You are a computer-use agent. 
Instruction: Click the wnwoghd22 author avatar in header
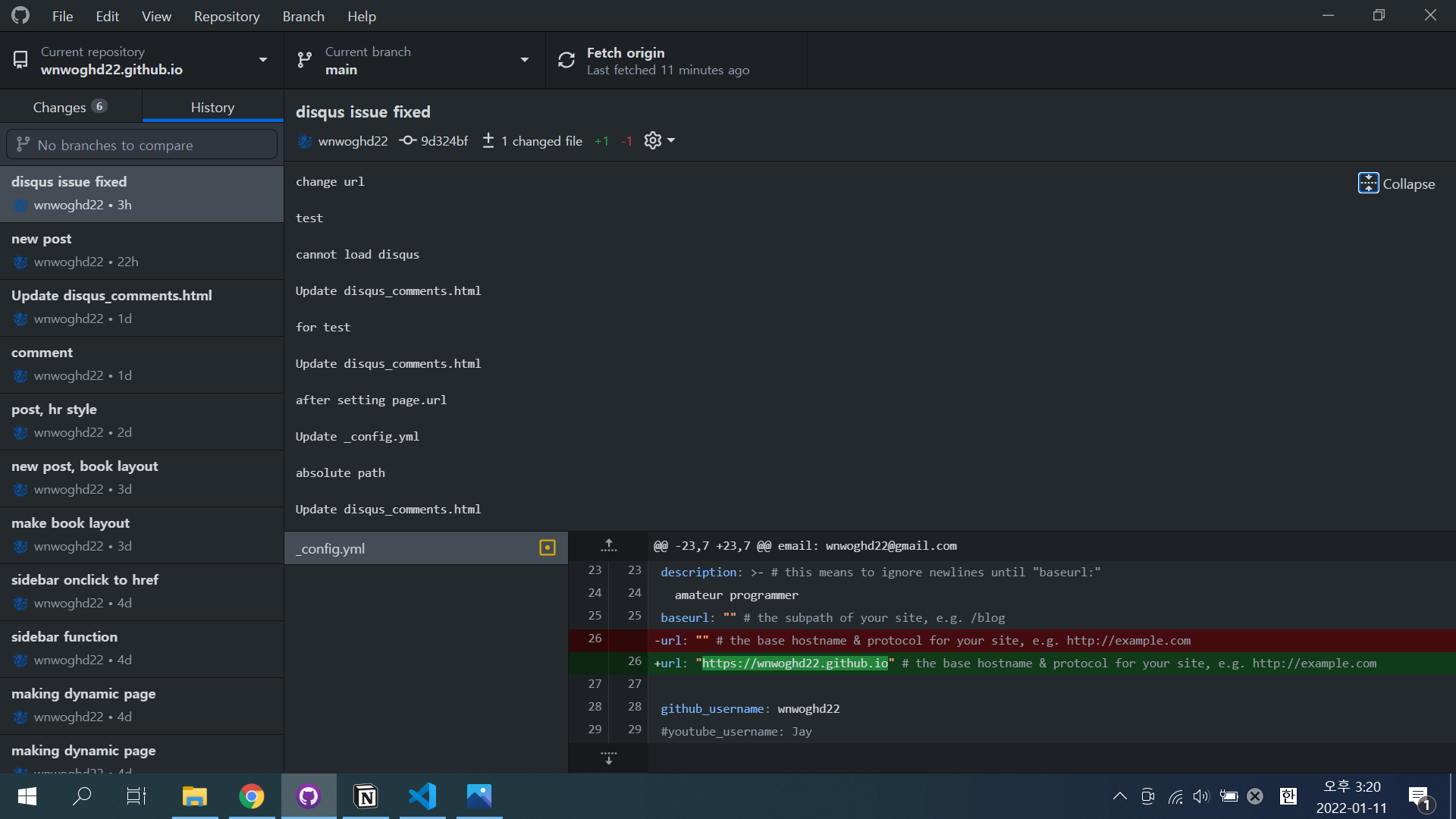pyautogui.click(x=305, y=141)
